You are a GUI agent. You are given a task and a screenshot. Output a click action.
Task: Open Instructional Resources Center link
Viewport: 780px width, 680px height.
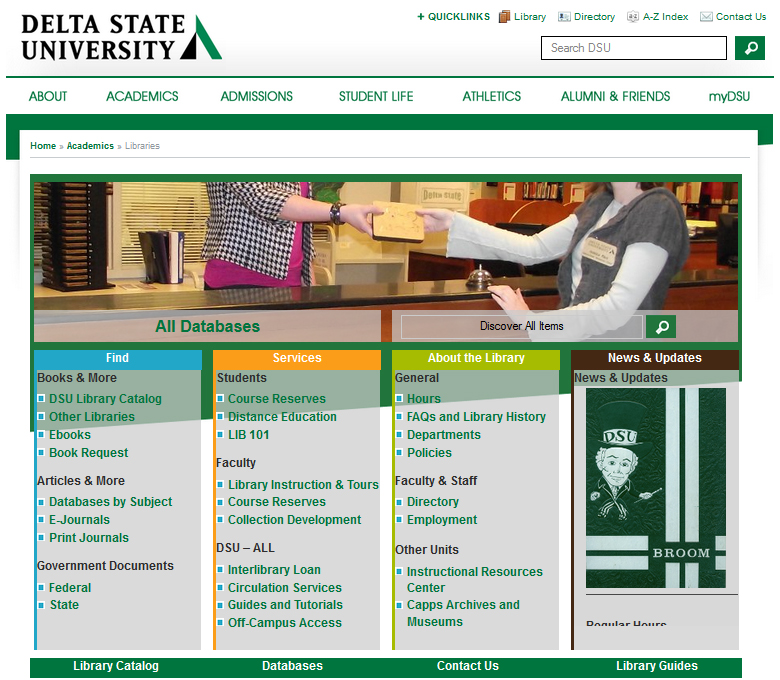click(x=475, y=580)
